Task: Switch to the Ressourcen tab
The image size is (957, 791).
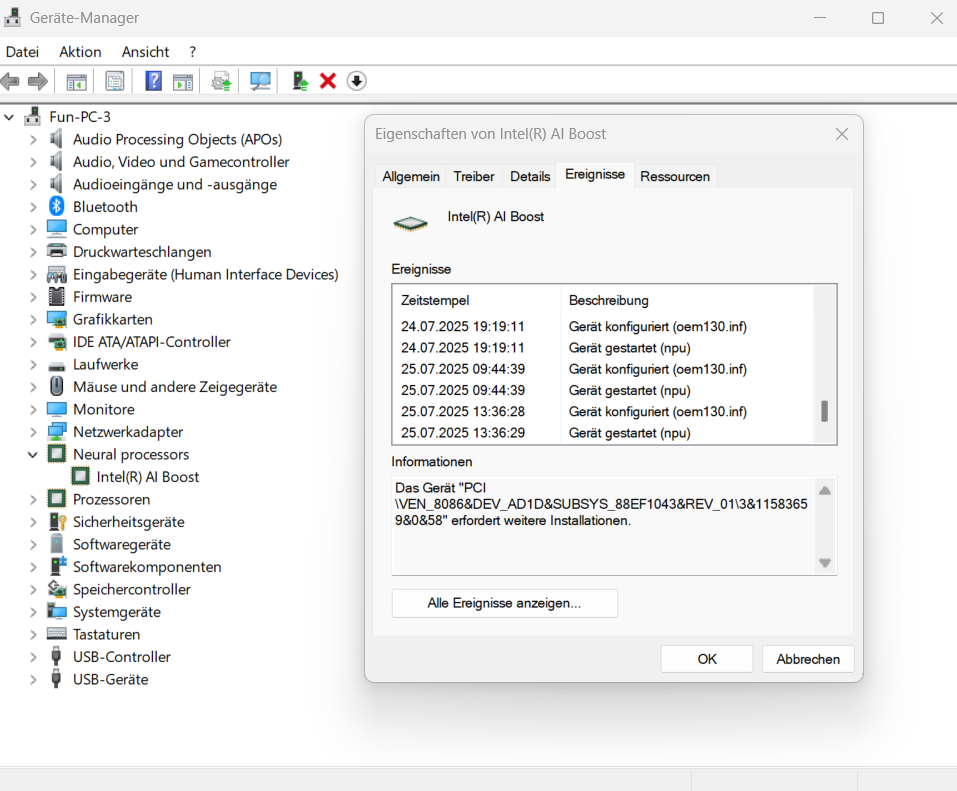Action: tap(675, 176)
